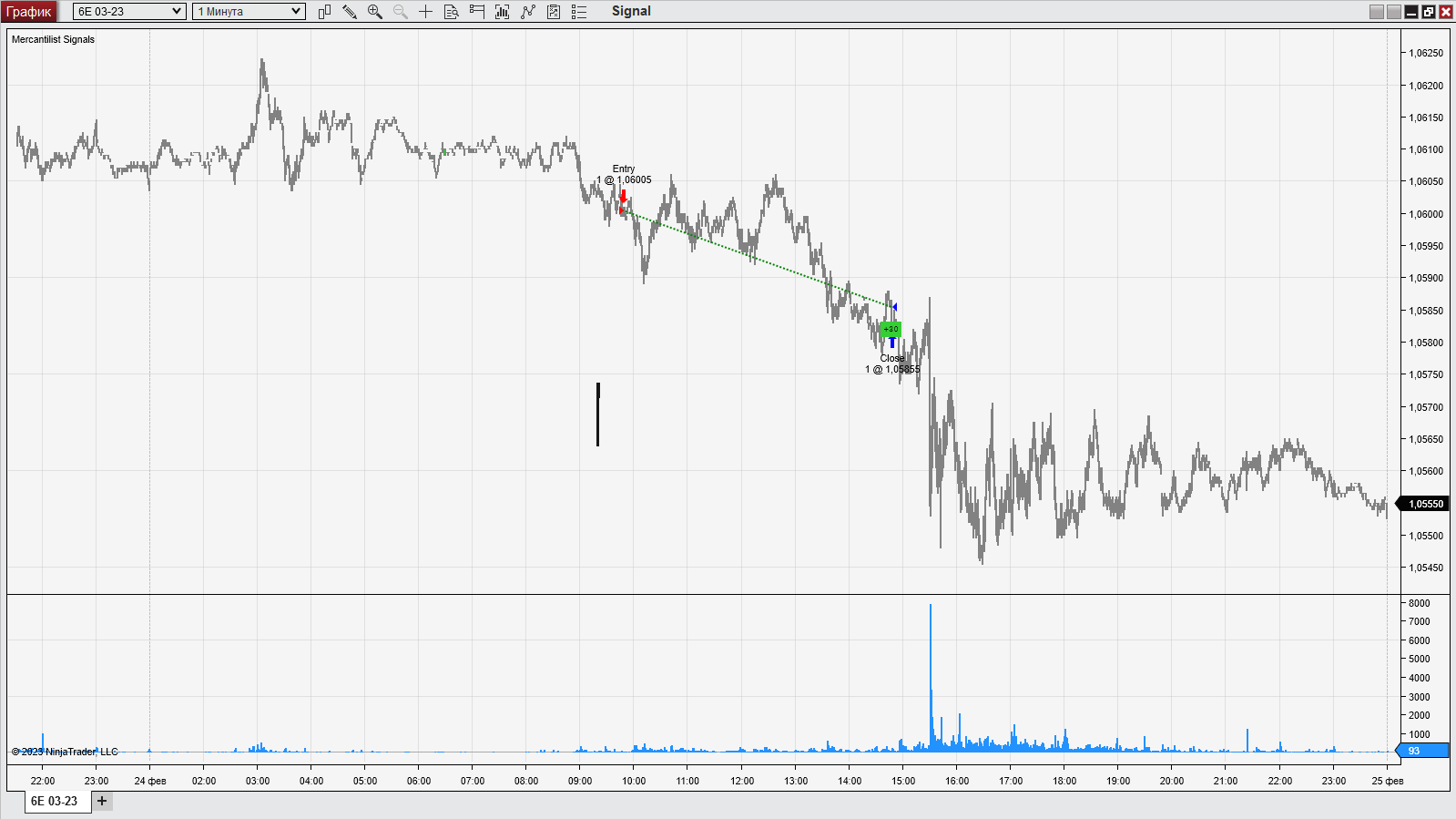The image size is (1456, 819).
Task: Click the 1,05550 current price marker
Action: pos(1425,504)
